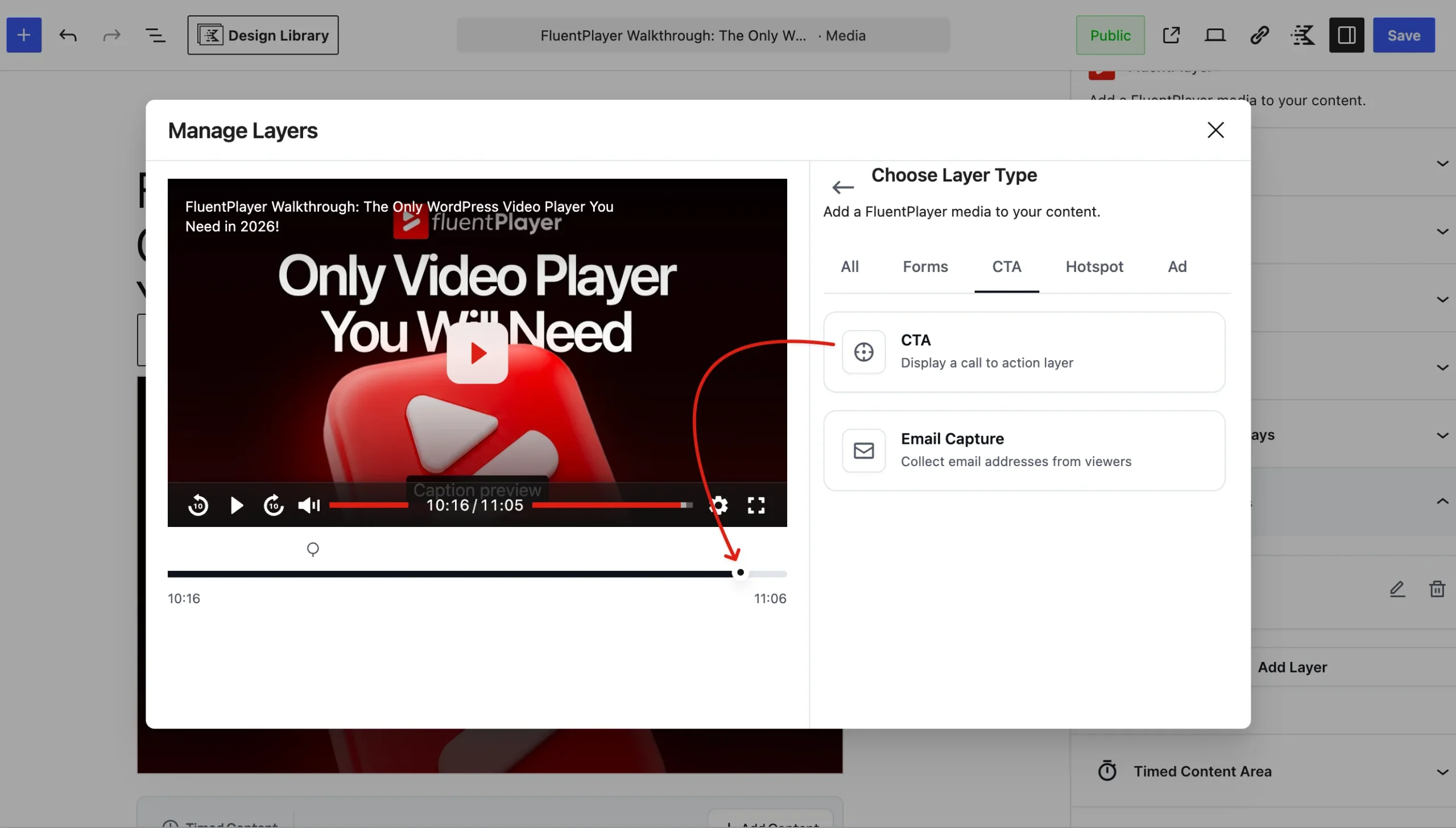The image size is (1456, 828).
Task: Switch to the Ad tab
Action: click(x=1177, y=267)
